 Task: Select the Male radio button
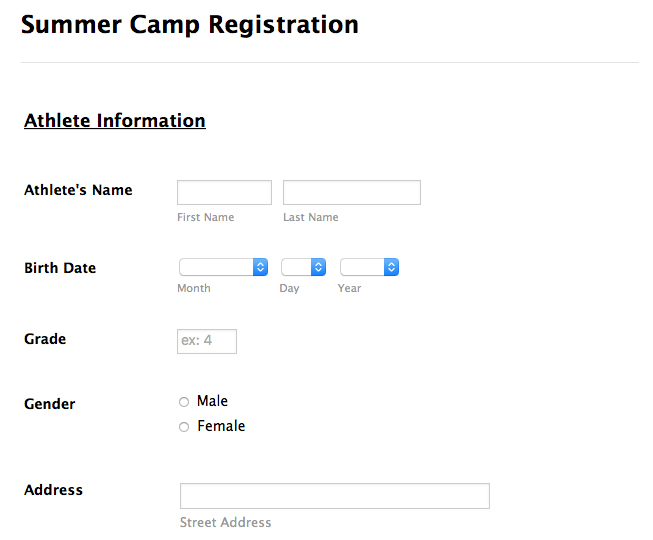click(x=183, y=402)
